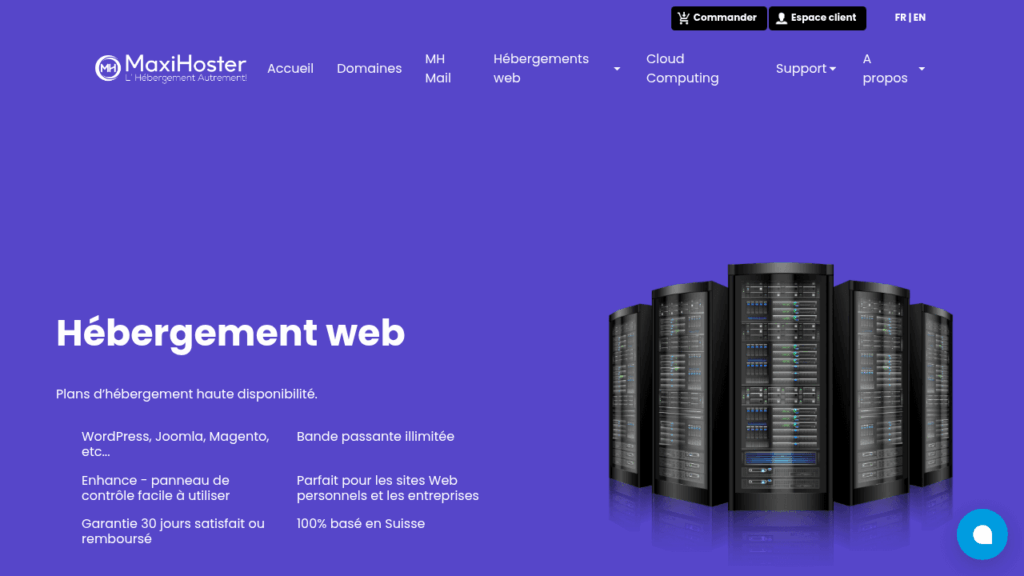
Task: Click the shopping cart icon beside Commander
Action: click(x=683, y=18)
